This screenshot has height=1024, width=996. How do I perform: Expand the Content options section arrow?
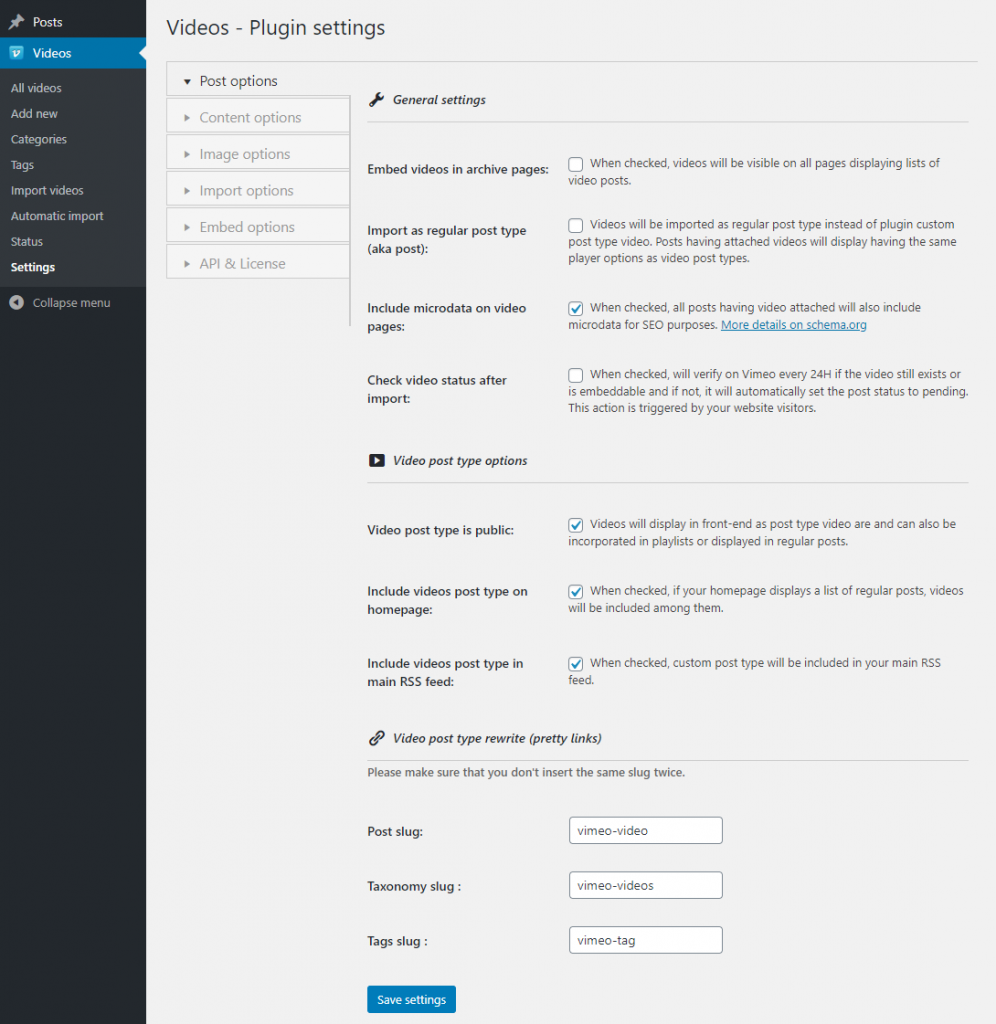[x=187, y=118]
